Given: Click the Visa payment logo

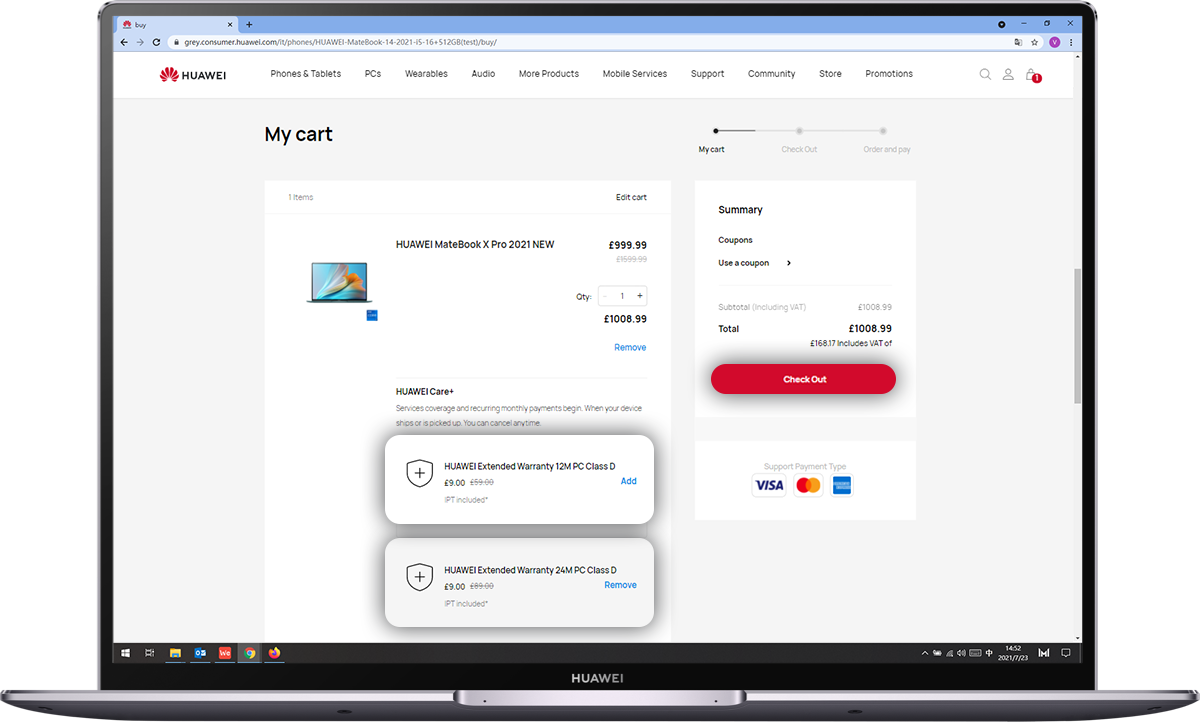Looking at the screenshot, I should click(x=769, y=485).
